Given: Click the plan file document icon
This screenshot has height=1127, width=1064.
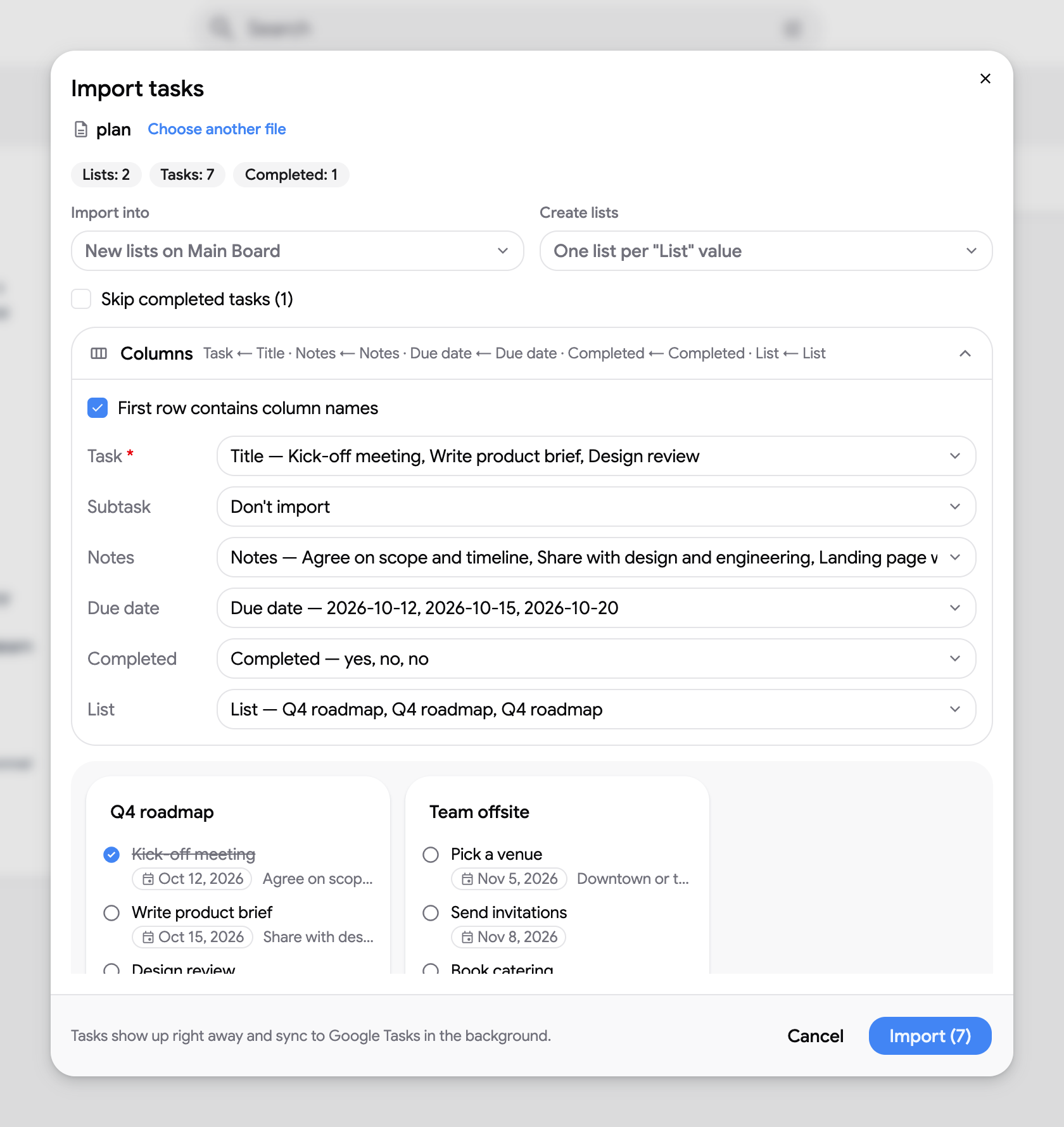Looking at the screenshot, I should tap(81, 129).
